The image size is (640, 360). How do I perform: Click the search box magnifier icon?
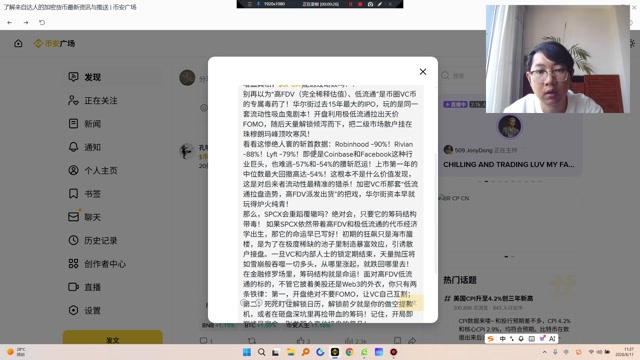[x=445, y=76]
